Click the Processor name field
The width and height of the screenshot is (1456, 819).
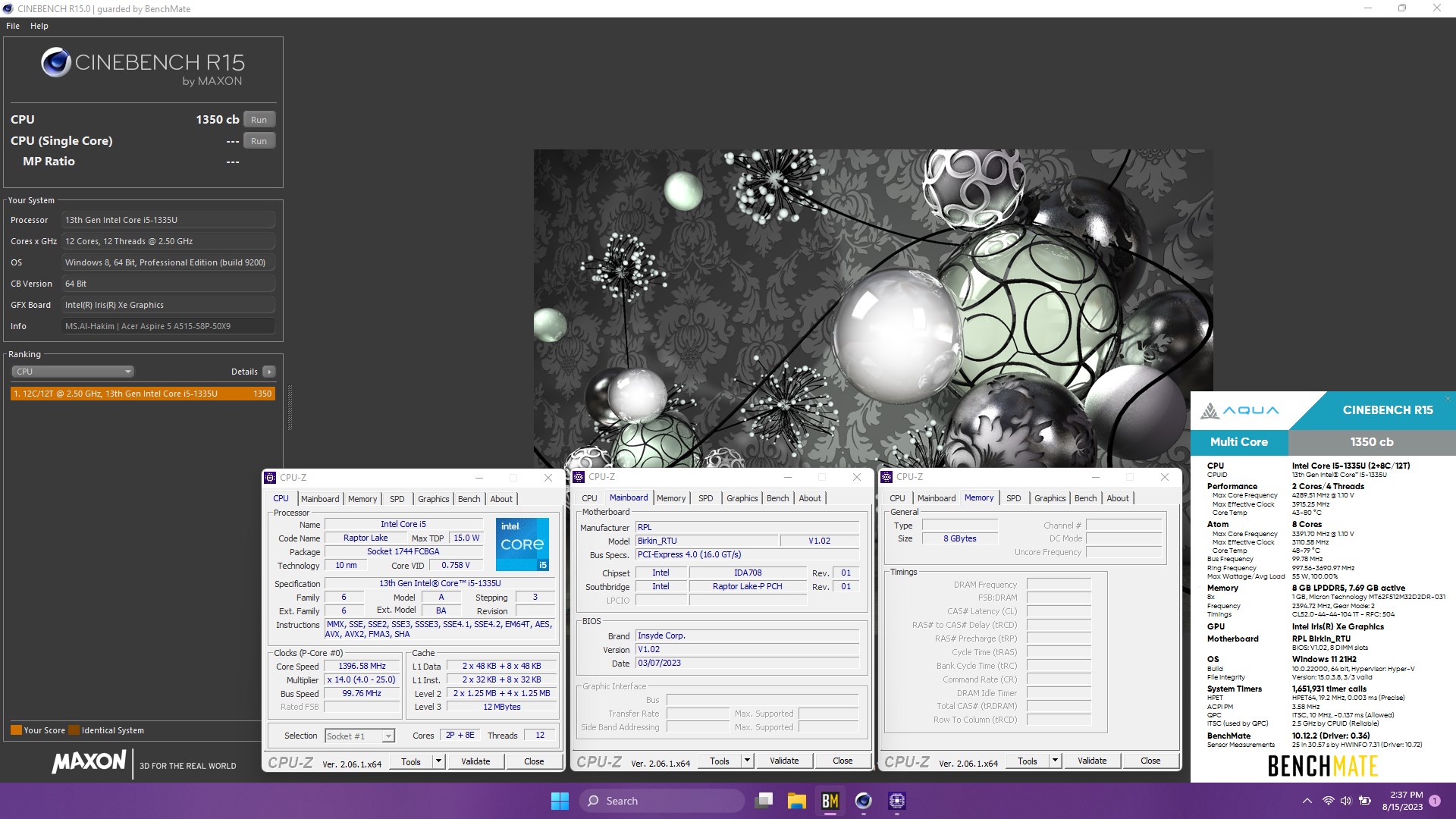tap(168, 220)
